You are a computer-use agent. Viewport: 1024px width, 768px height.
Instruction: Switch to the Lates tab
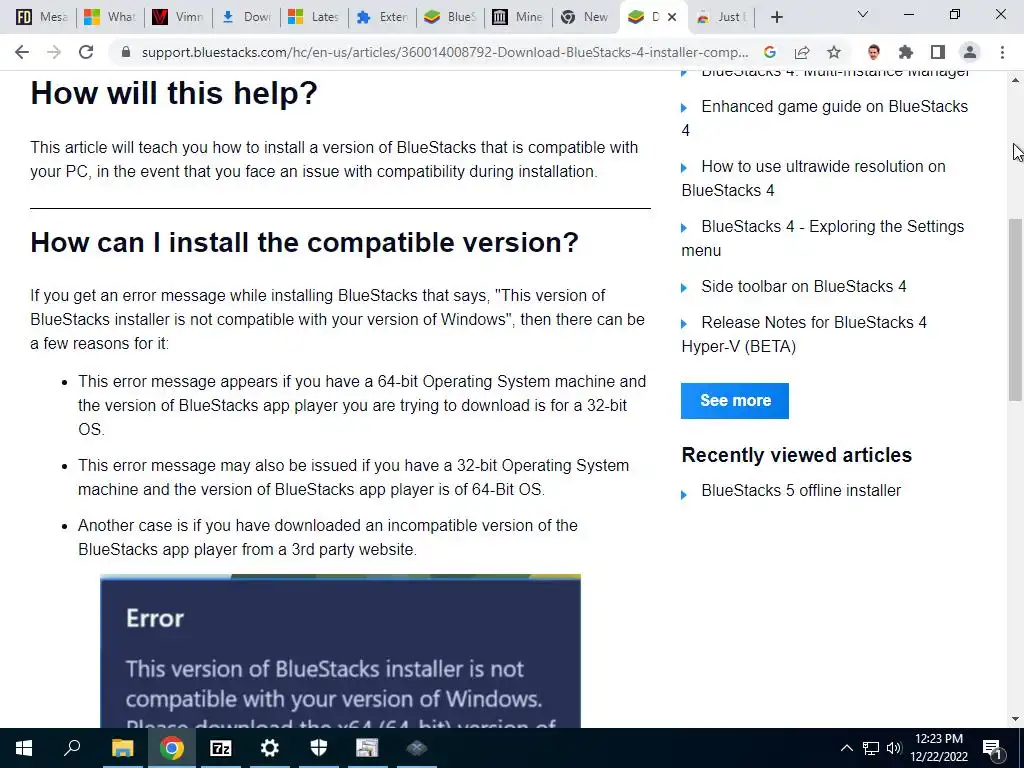point(313,17)
